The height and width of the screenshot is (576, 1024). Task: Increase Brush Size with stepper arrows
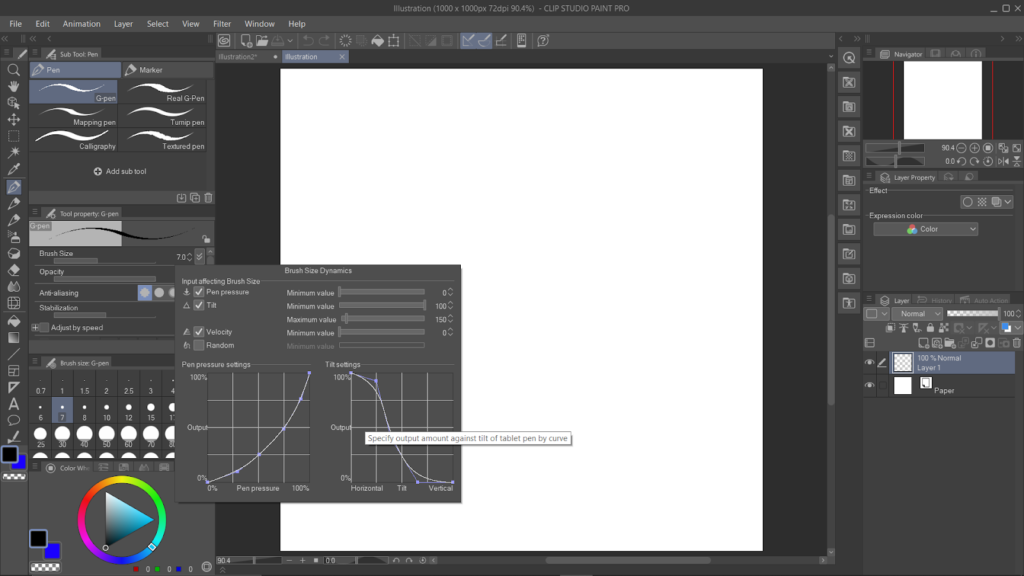(x=189, y=257)
